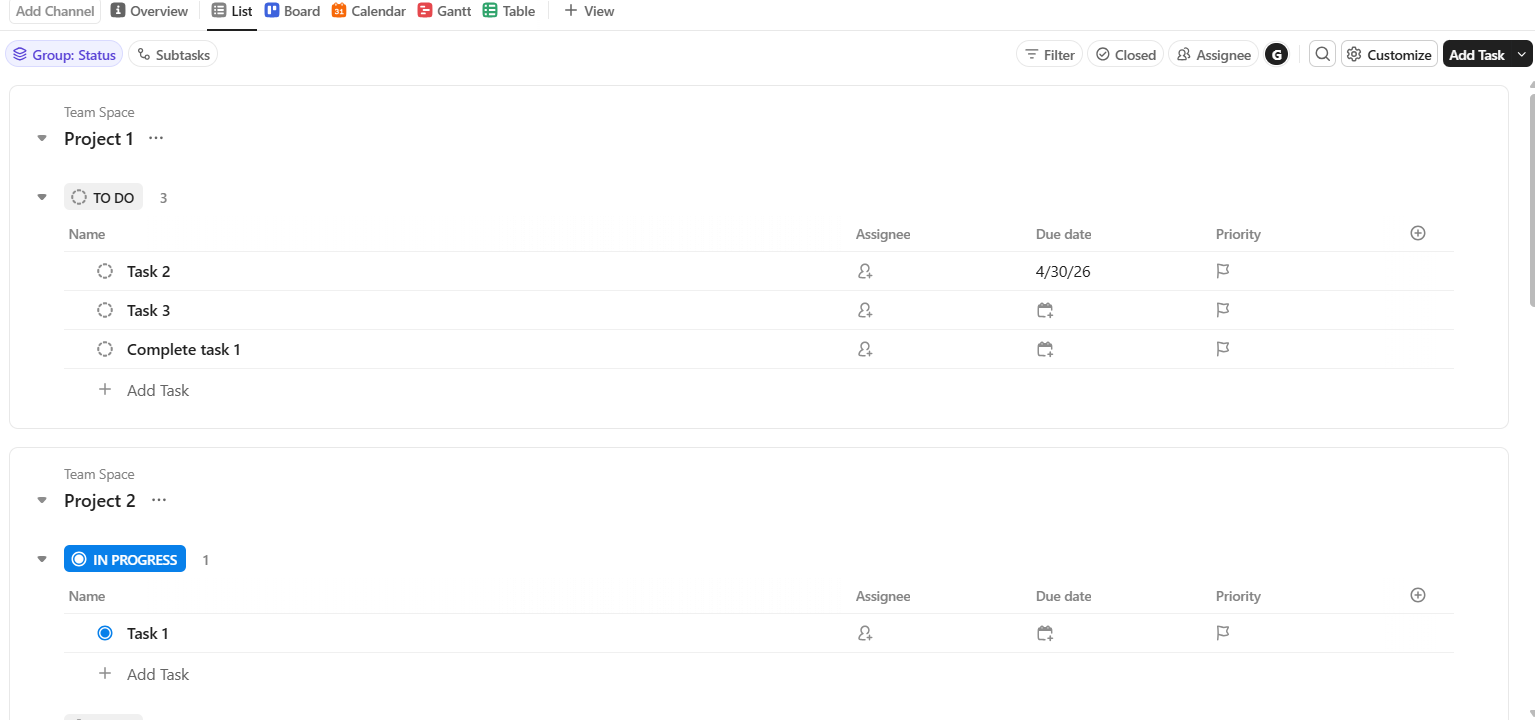
Task: Click the TO DO status label
Action: click(x=104, y=197)
